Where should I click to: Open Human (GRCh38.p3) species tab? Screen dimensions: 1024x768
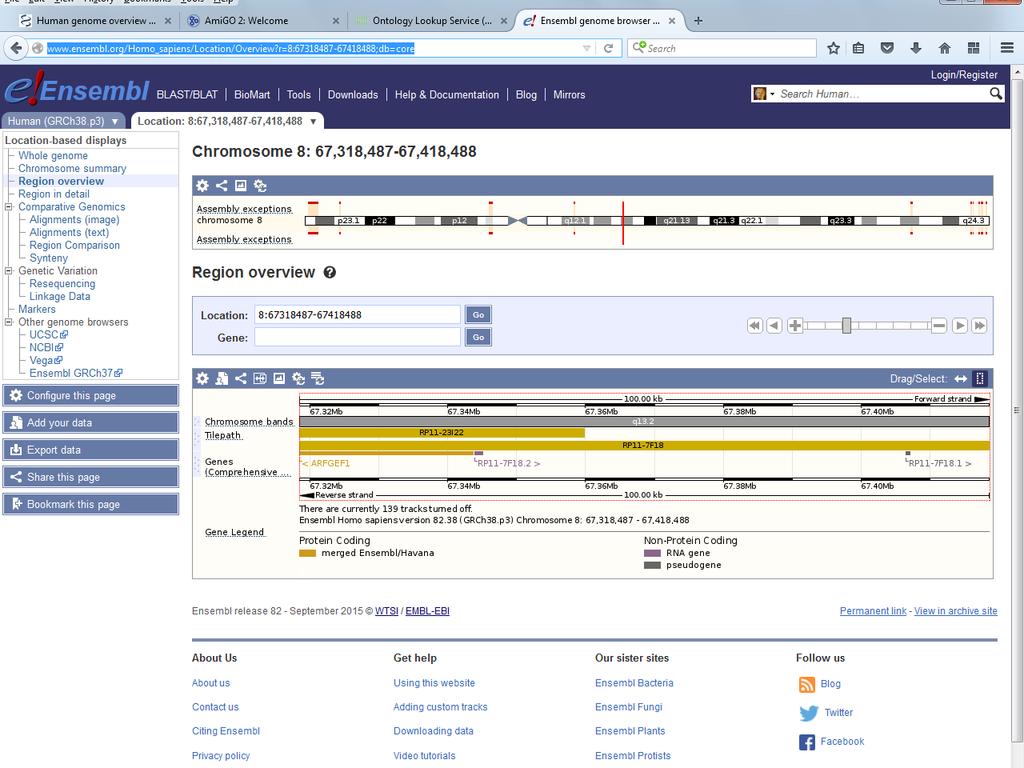coord(56,121)
